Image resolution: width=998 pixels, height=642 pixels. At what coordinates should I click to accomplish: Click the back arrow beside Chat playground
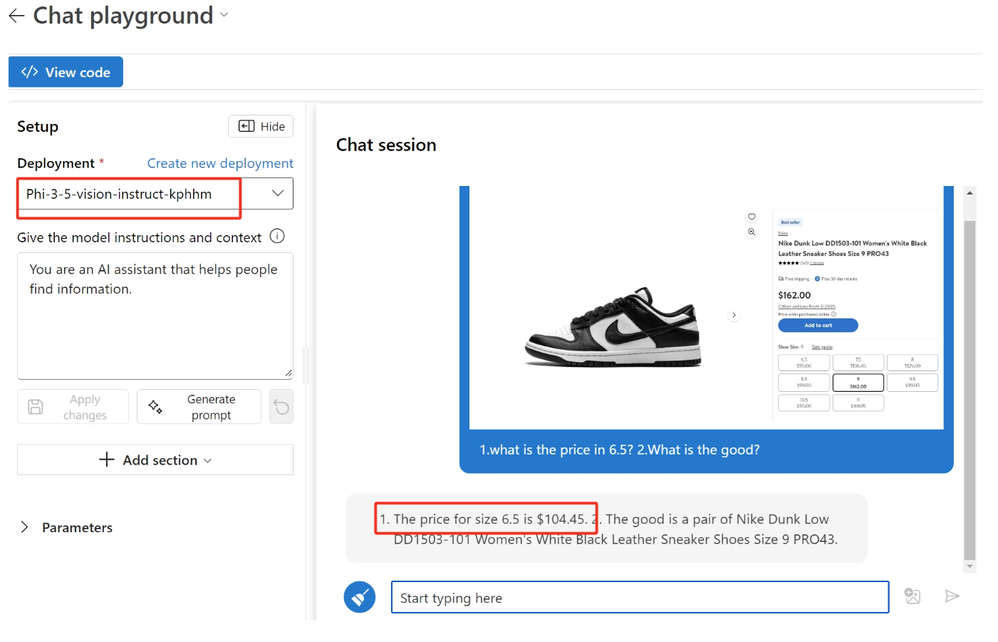(x=16, y=16)
